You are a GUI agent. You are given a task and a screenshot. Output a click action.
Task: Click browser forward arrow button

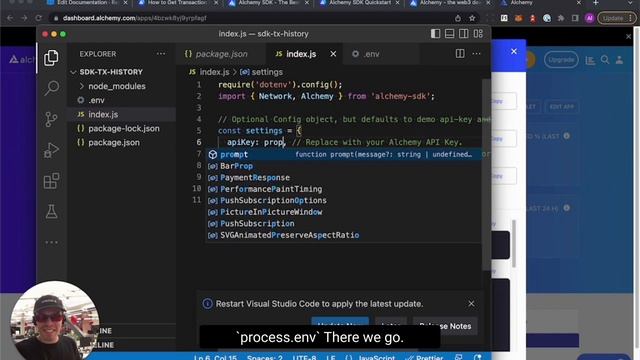(x=24, y=18)
